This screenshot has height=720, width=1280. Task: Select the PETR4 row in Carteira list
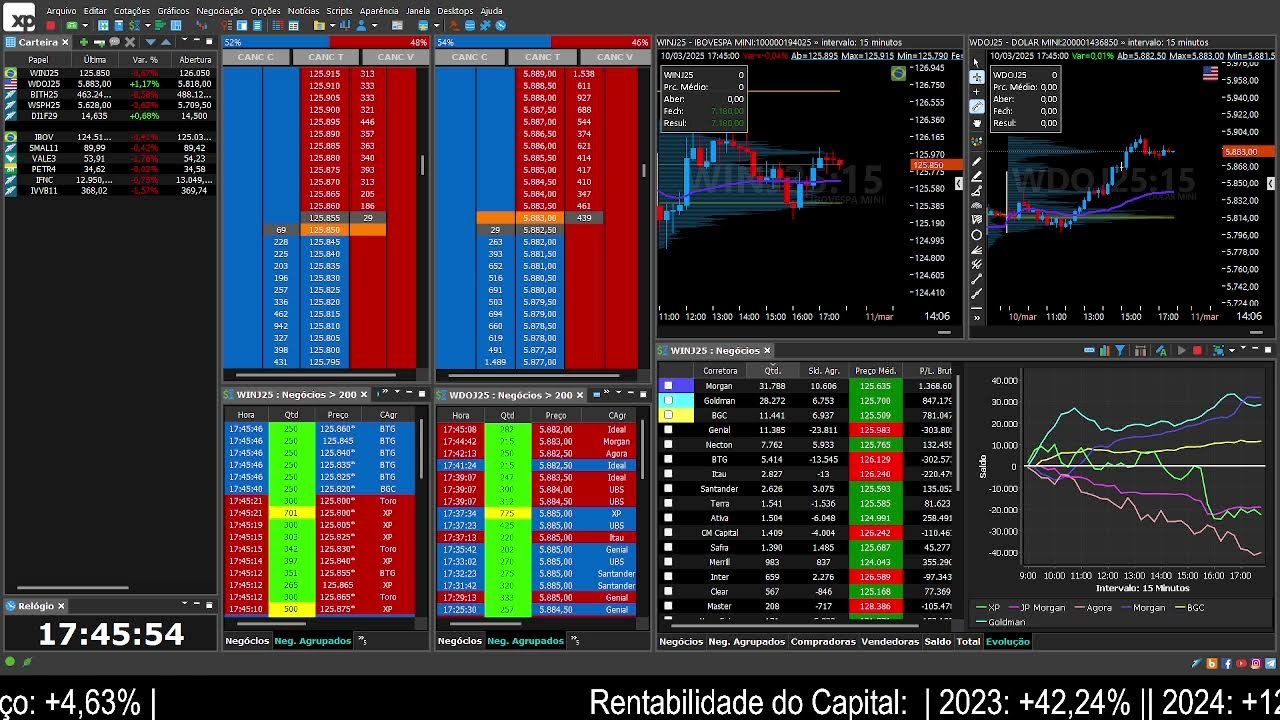click(x=108, y=169)
